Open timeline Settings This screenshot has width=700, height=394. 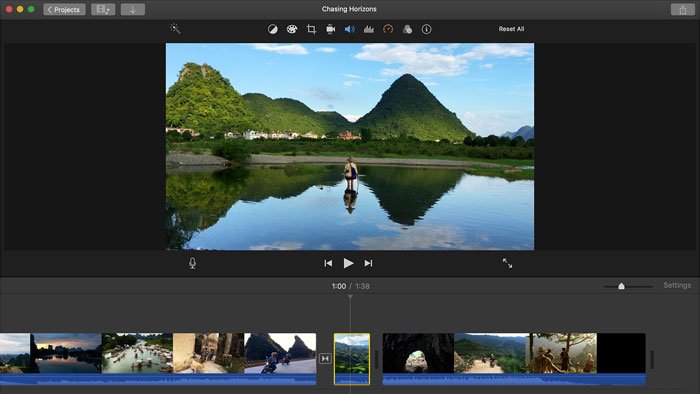click(x=677, y=285)
